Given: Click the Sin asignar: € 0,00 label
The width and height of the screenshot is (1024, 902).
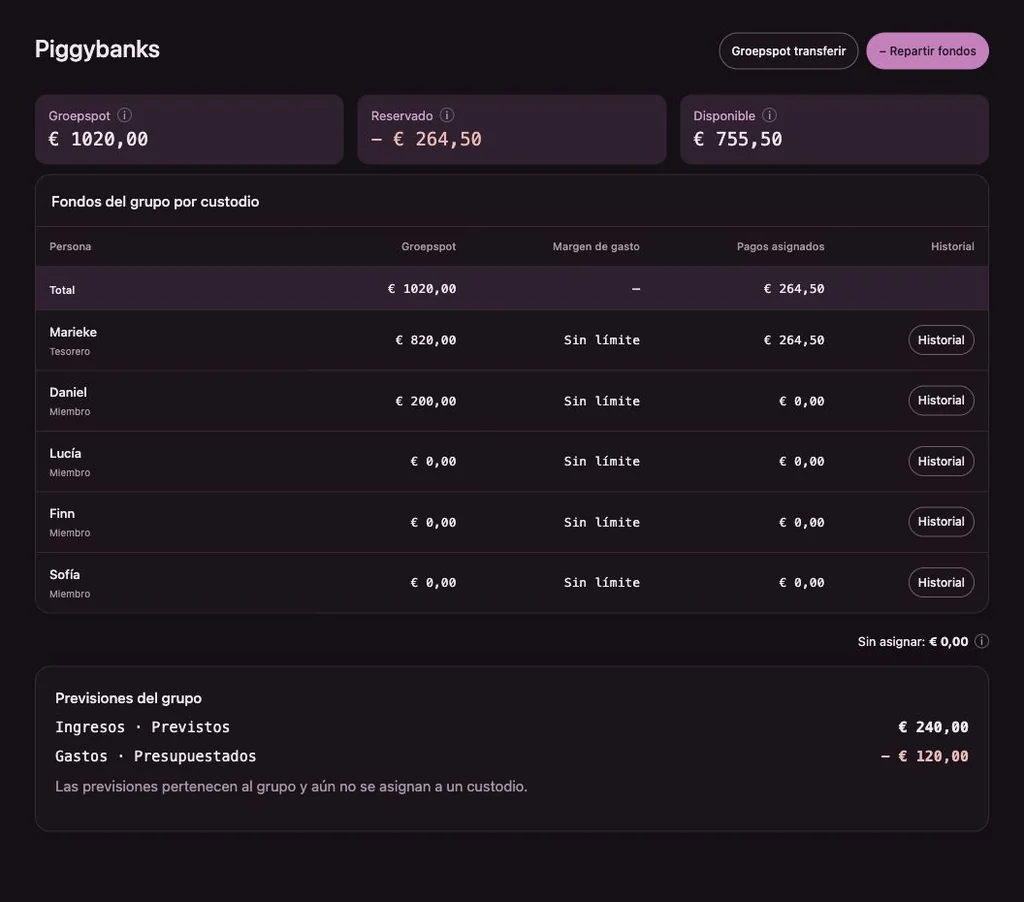Looking at the screenshot, I should [913, 641].
